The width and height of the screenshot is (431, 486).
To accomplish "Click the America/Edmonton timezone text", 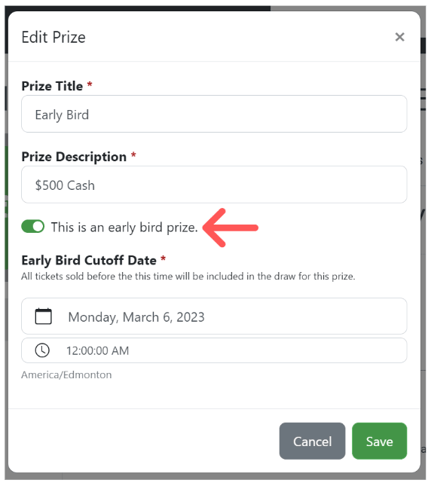I will tap(66, 375).
